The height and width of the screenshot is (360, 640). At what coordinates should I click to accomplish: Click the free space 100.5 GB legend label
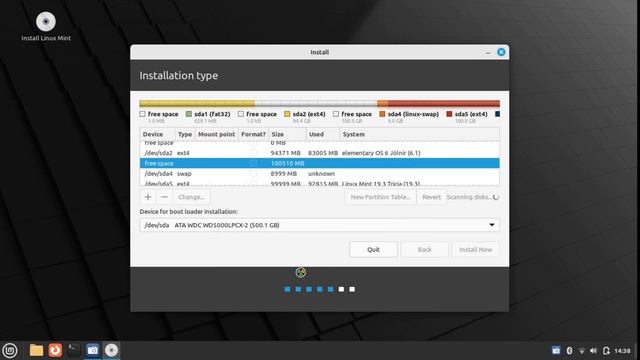coord(356,114)
